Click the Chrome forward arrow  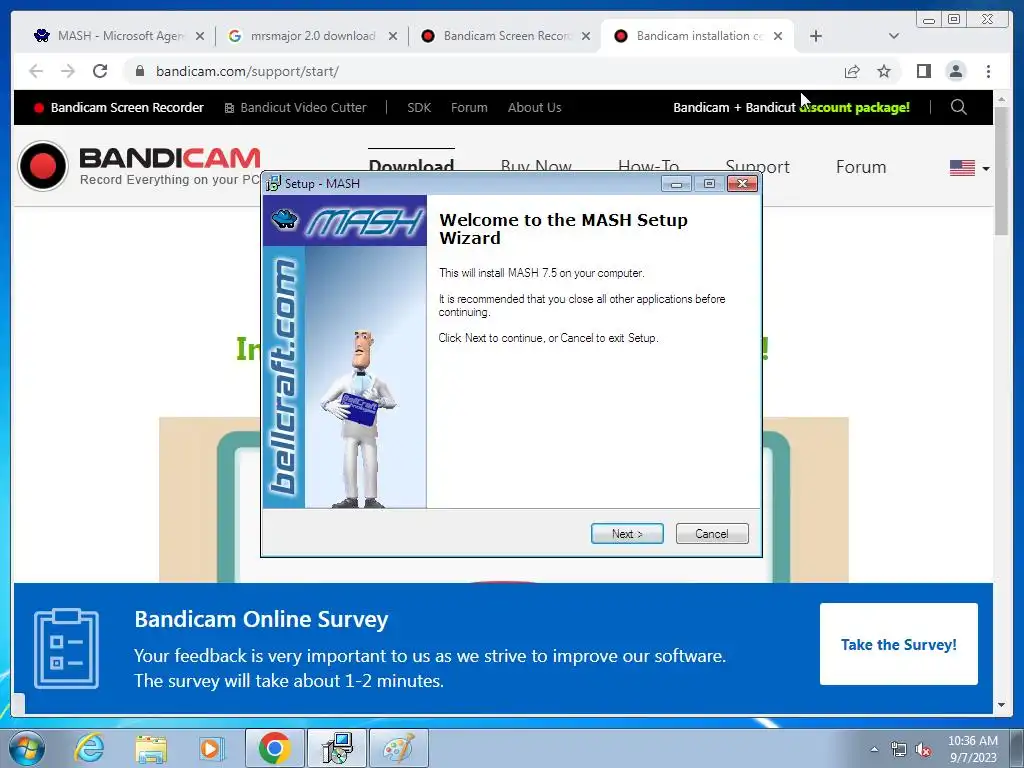67,71
